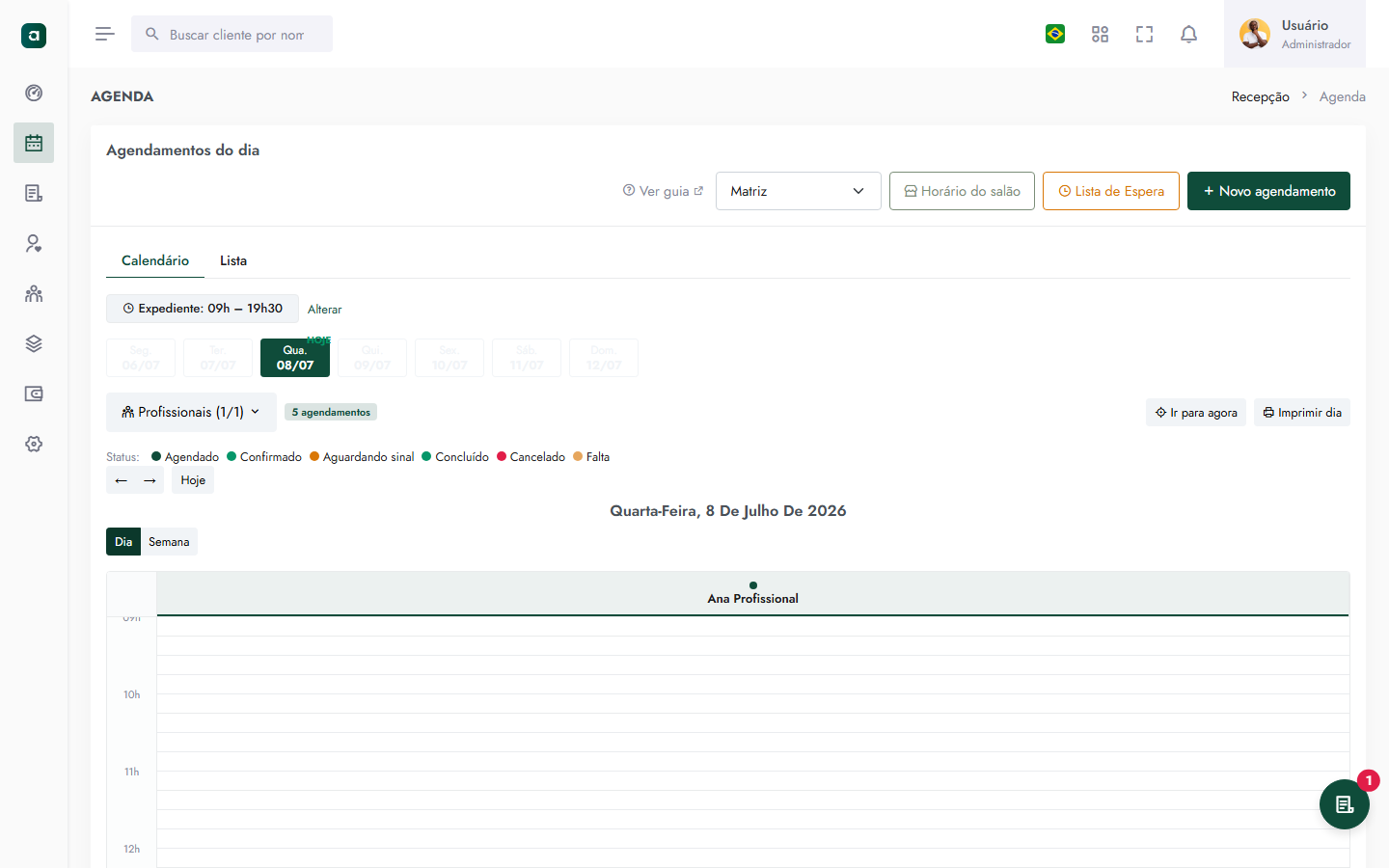Open the stacked layers icon in sidebar
Viewport: 1389px width, 868px height.
click(34, 343)
